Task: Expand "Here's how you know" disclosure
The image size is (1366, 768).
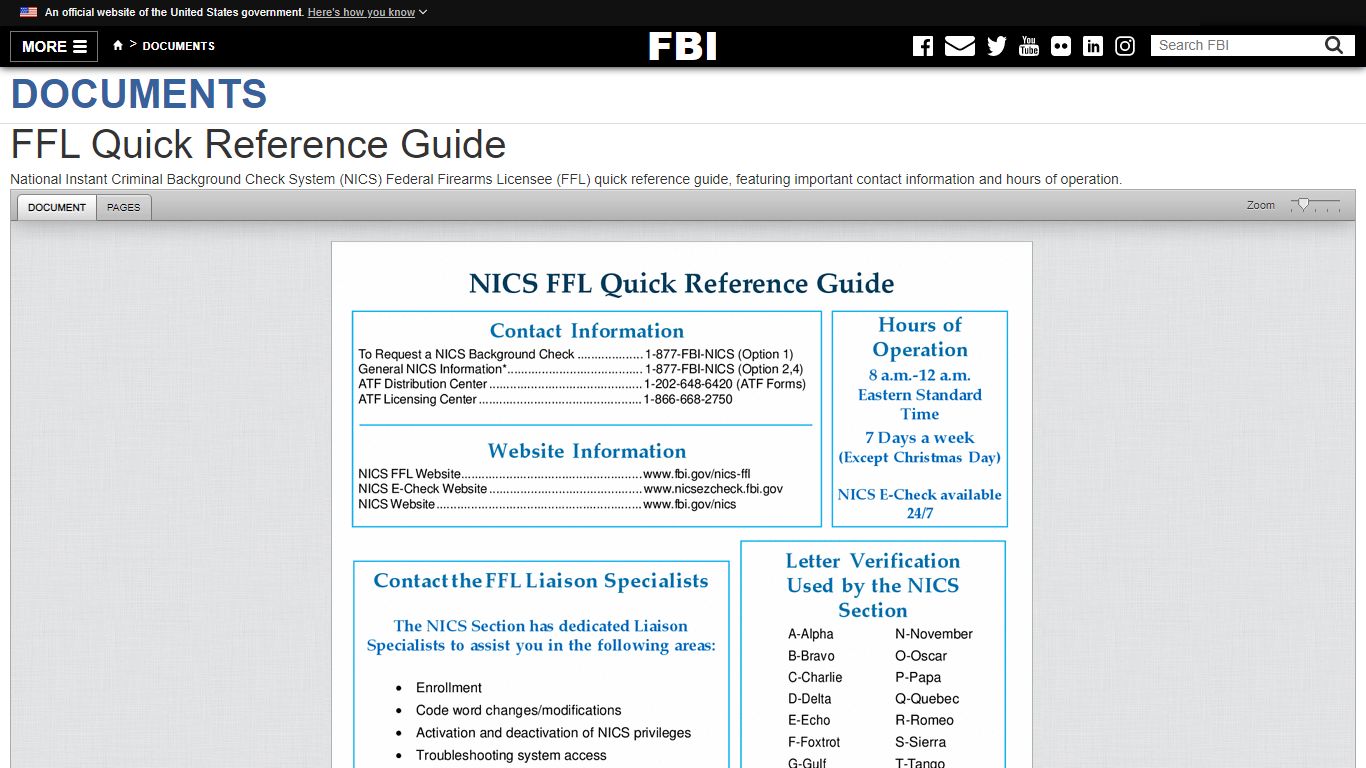Action: tap(367, 12)
